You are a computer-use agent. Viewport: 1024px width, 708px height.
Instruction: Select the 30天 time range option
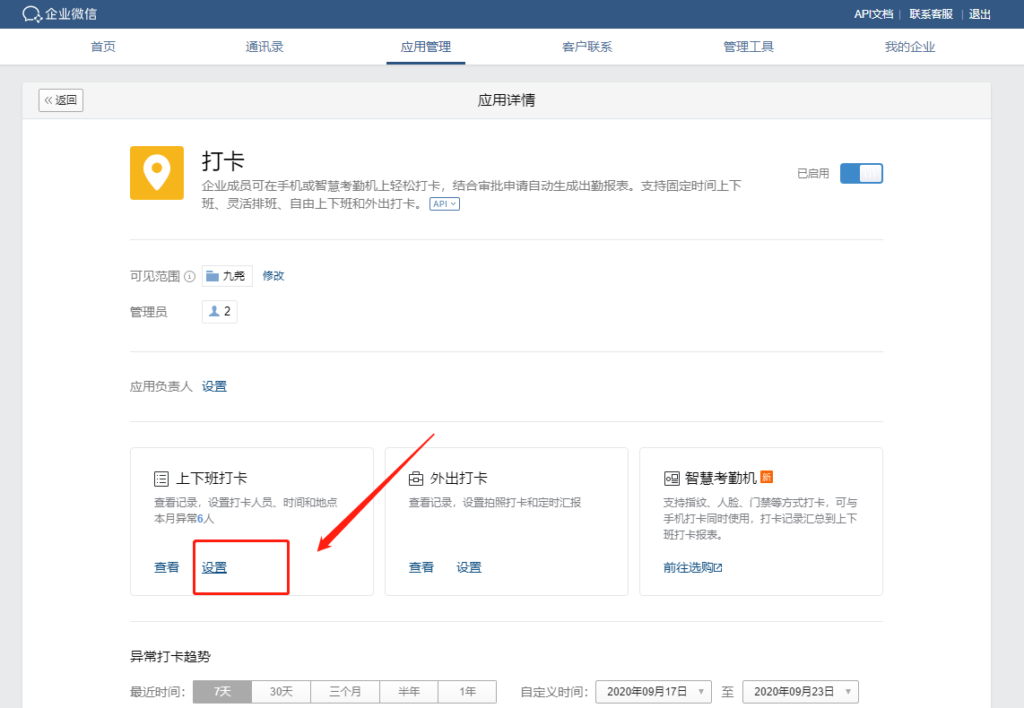(x=281, y=691)
